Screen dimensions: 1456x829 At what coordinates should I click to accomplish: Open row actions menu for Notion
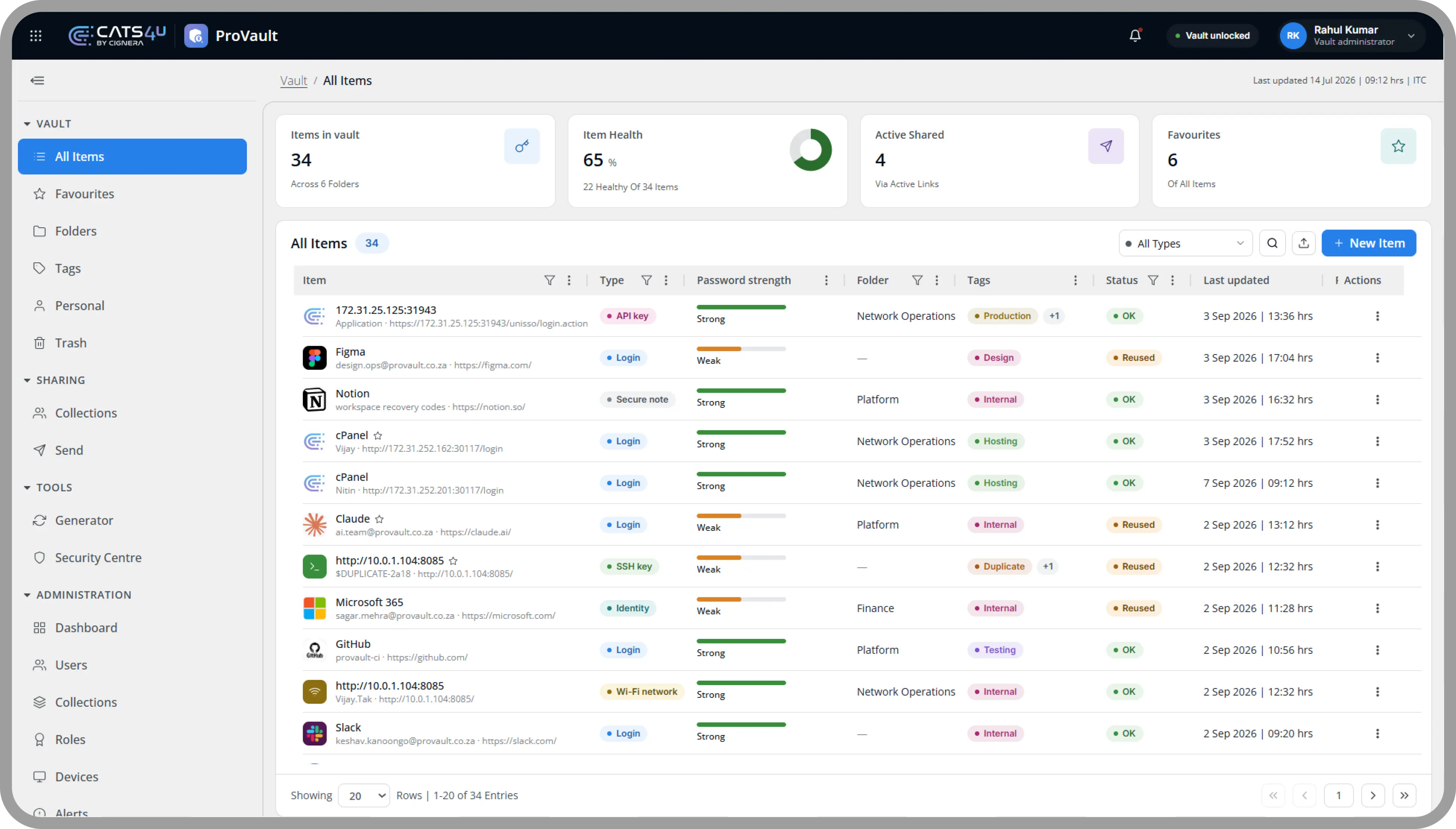point(1377,400)
